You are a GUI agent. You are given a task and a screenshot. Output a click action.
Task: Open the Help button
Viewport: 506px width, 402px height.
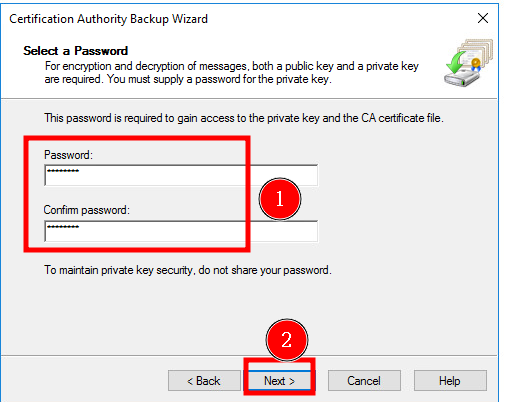pyautogui.click(x=450, y=380)
